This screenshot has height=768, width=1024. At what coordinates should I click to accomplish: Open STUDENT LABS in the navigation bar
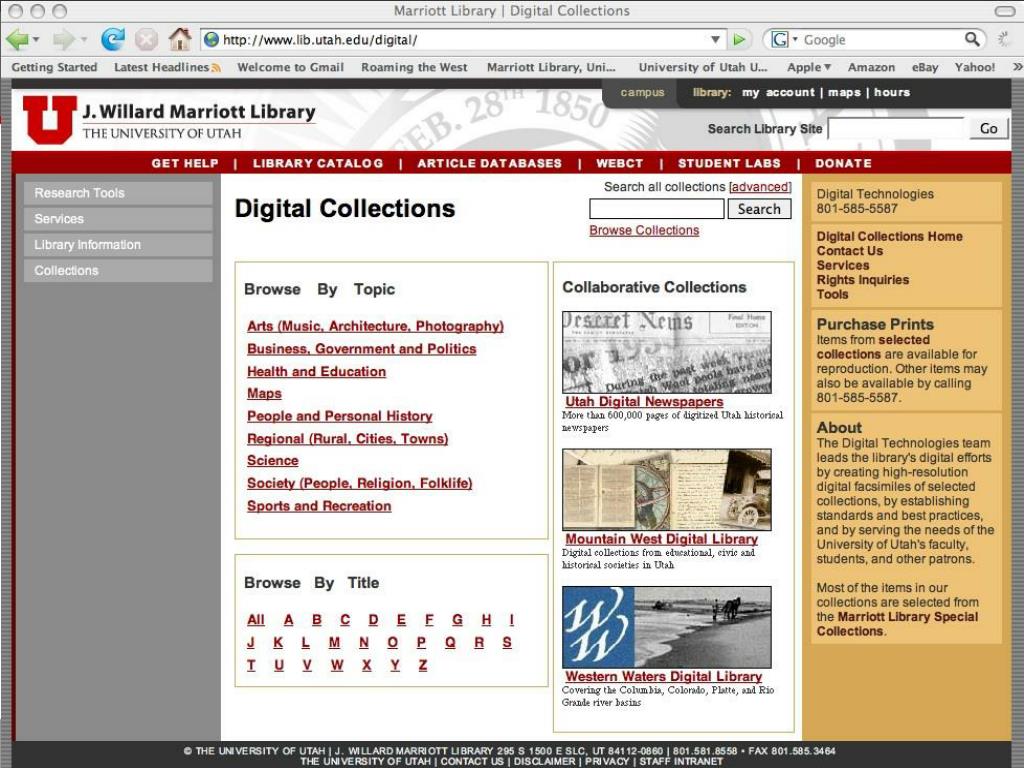[x=729, y=163]
